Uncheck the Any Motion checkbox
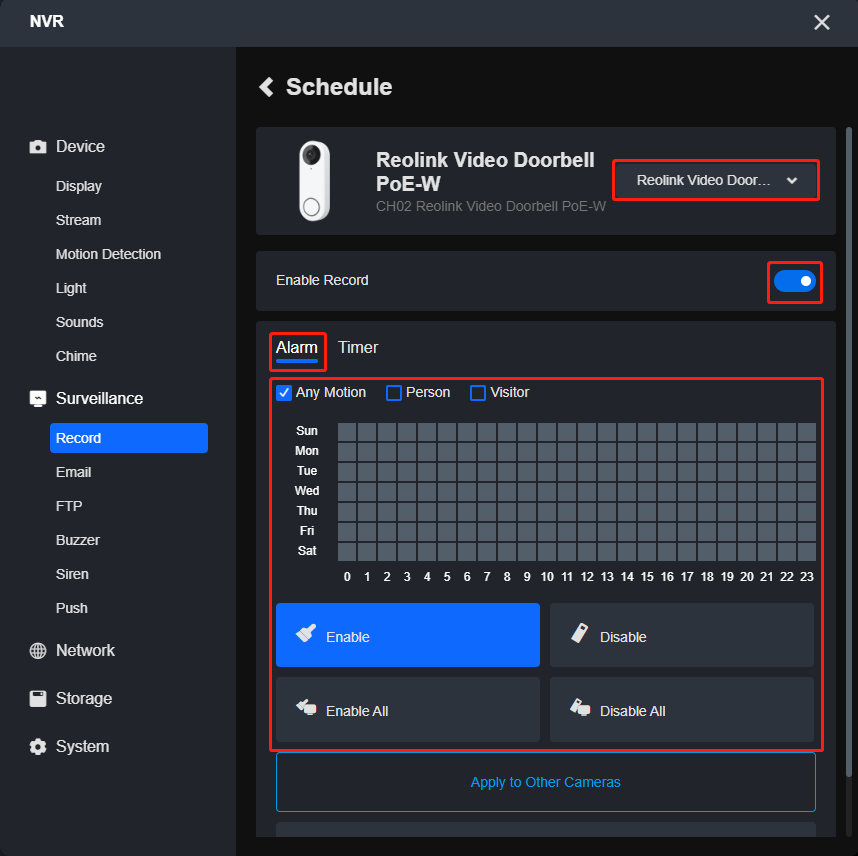 [284, 393]
